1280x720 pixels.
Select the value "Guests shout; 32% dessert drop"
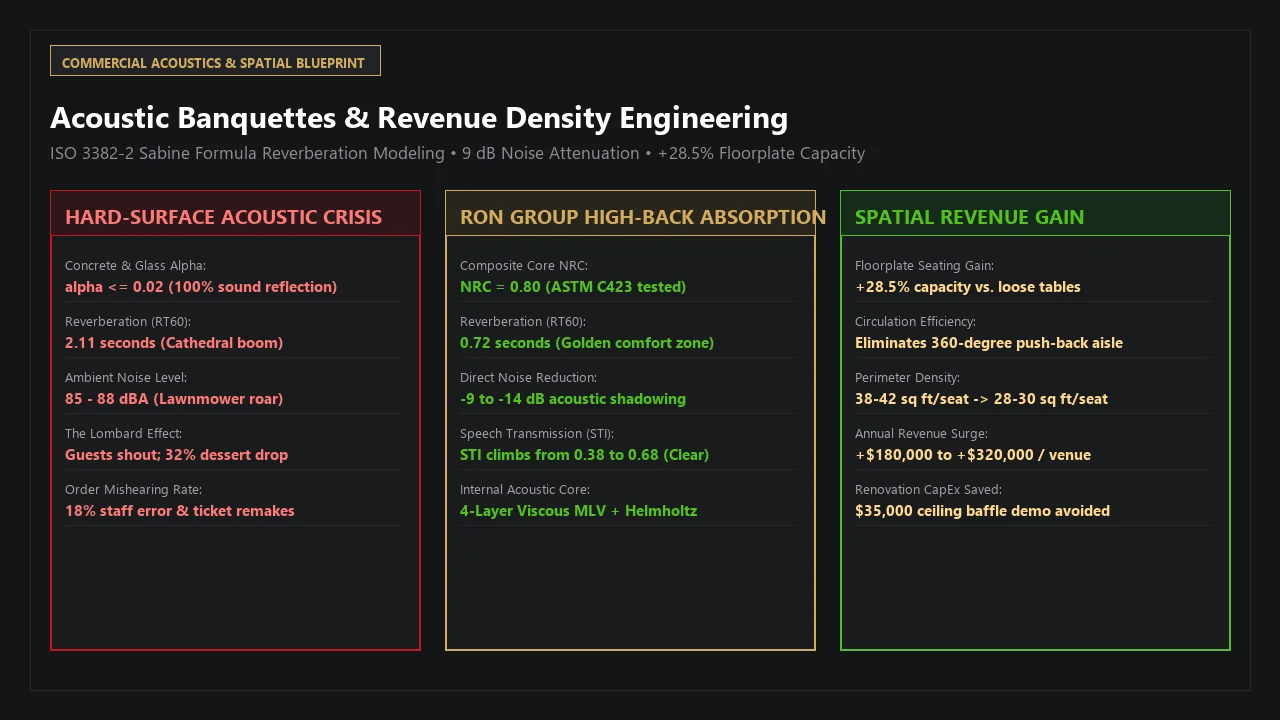tap(176, 455)
